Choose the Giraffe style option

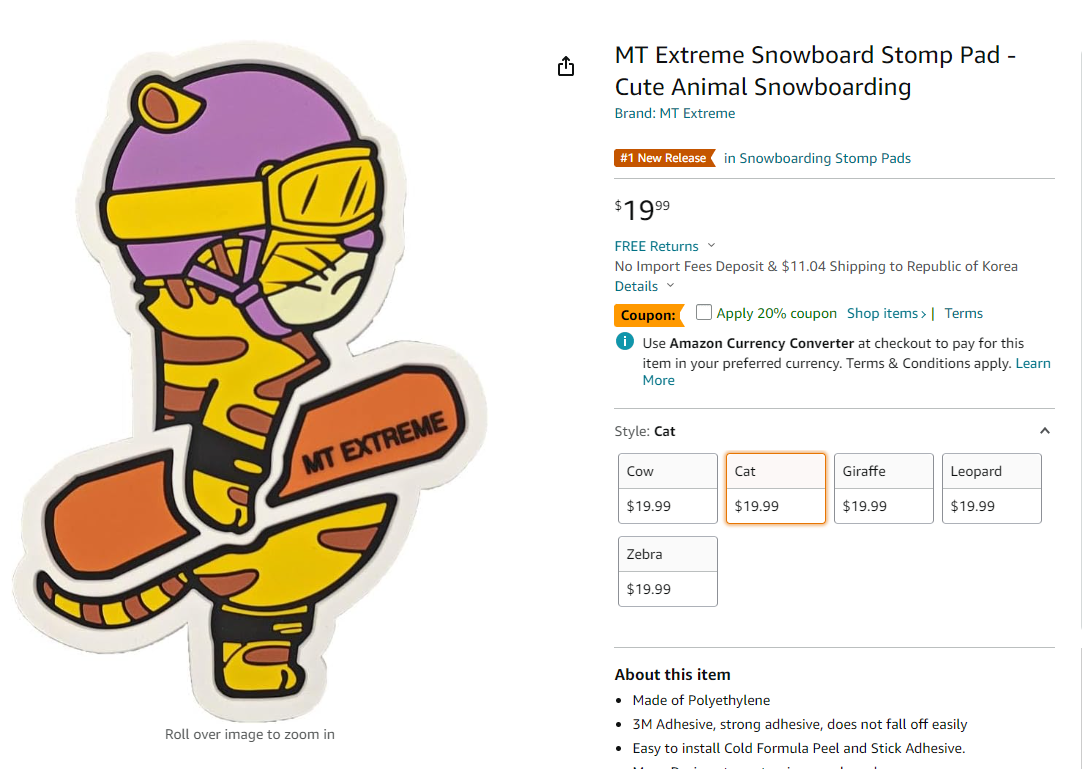click(883, 488)
